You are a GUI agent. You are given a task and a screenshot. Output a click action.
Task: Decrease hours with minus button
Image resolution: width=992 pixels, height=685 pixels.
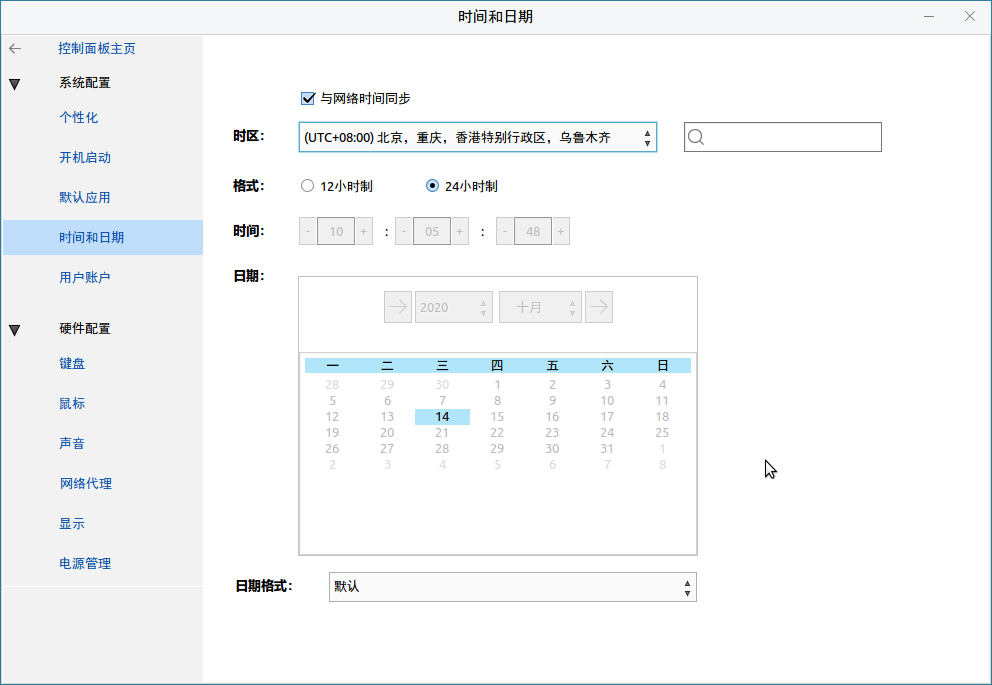pos(307,231)
